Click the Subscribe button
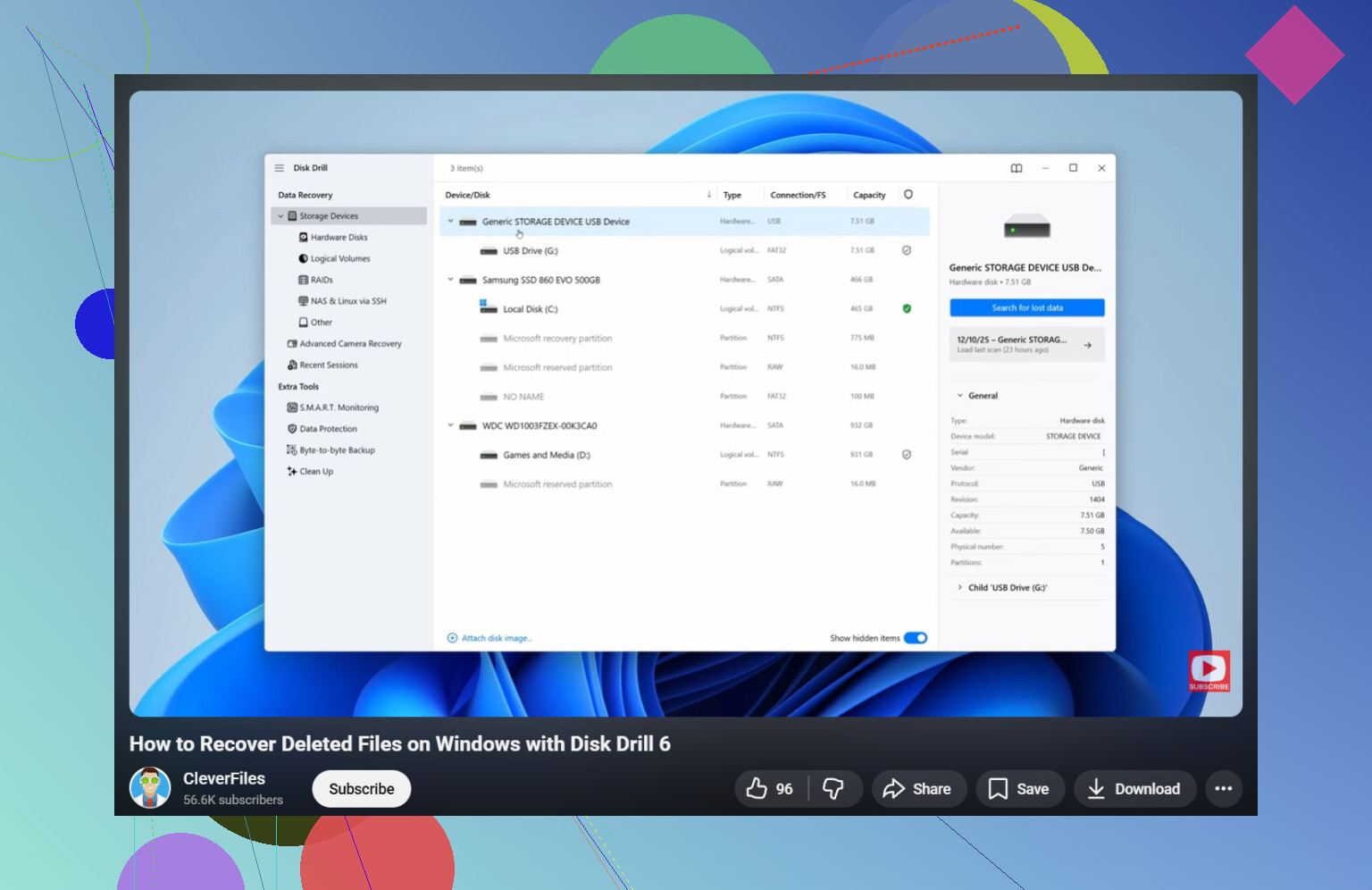Viewport: 1372px width, 890px height. click(x=362, y=789)
